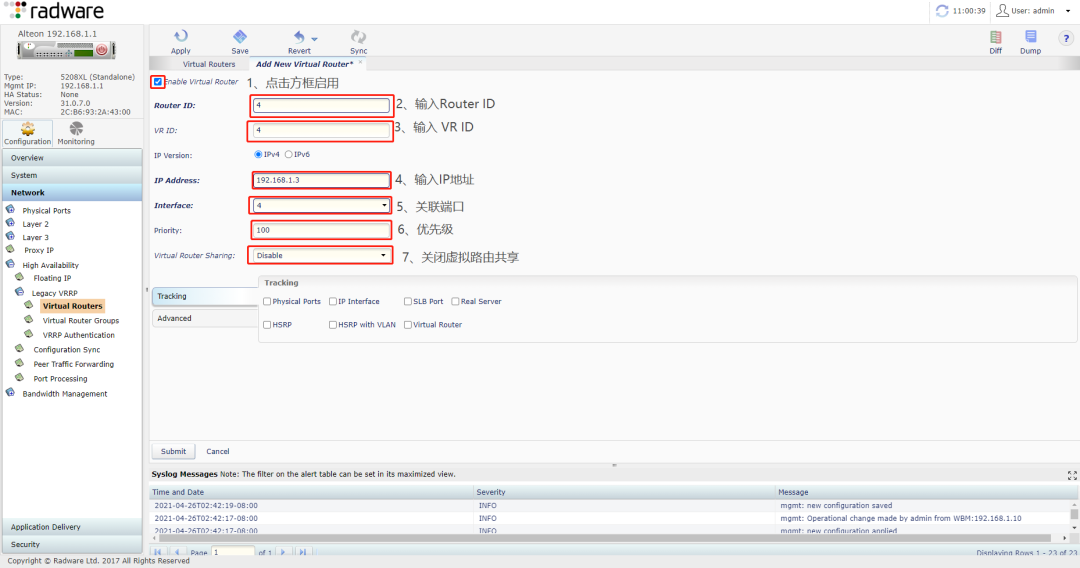Click the Submit button
This screenshot has width=1080, height=568.
point(173,451)
